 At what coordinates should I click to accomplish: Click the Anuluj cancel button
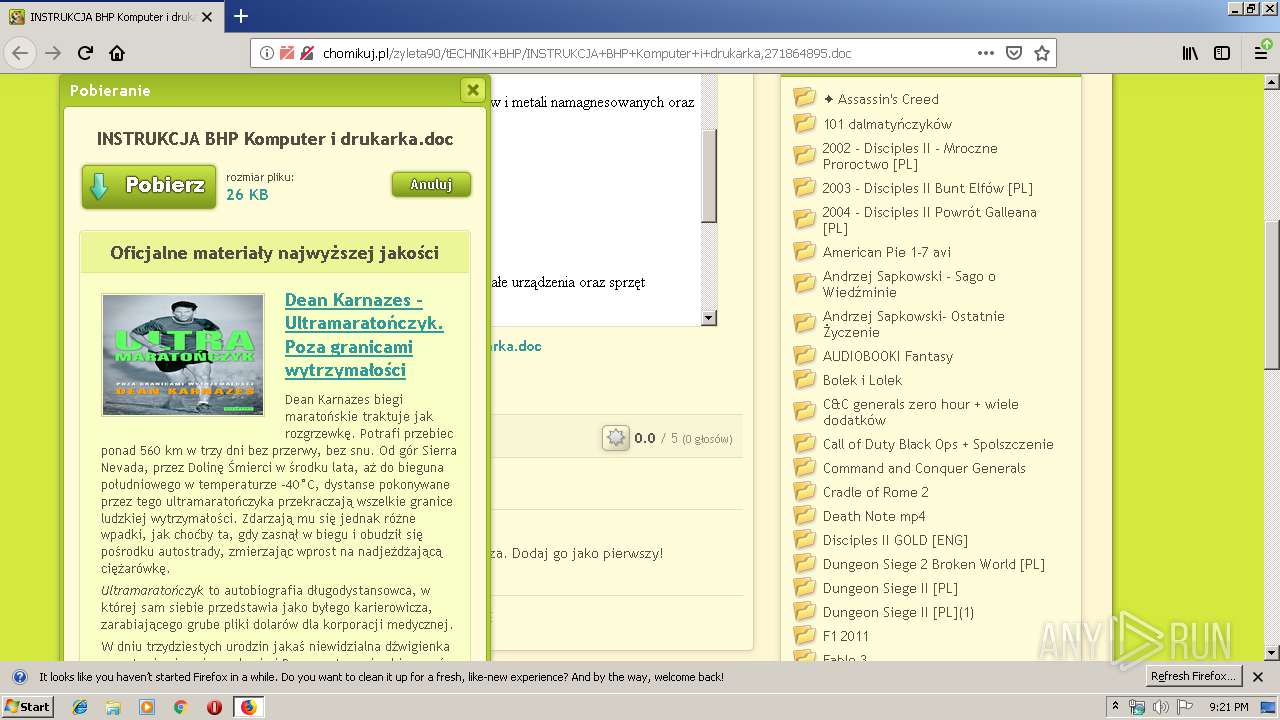tap(431, 185)
